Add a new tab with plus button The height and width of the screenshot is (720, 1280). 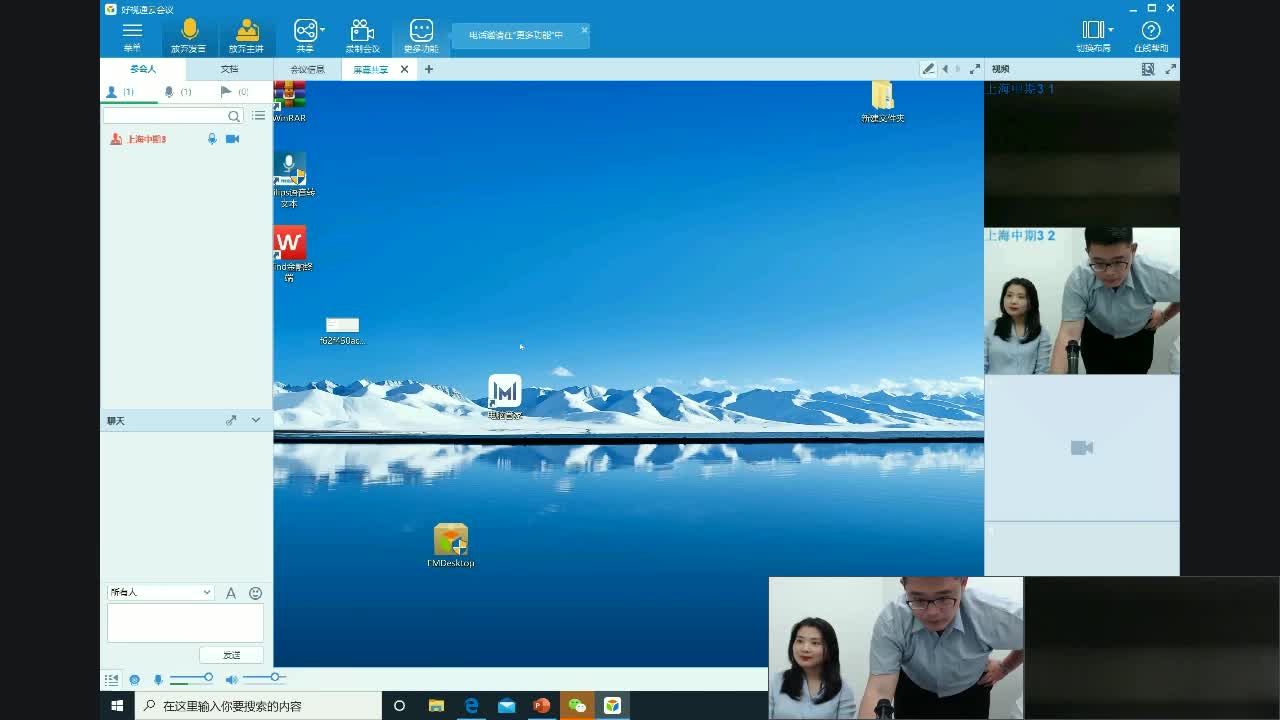coord(429,69)
